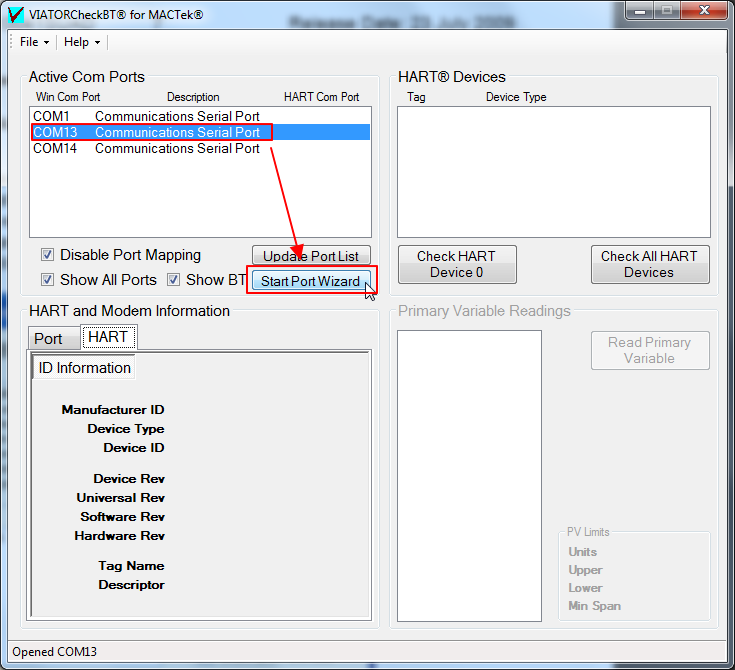Click the Device Type column header in HART Devices
The height and width of the screenshot is (670, 735).
[x=516, y=97]
